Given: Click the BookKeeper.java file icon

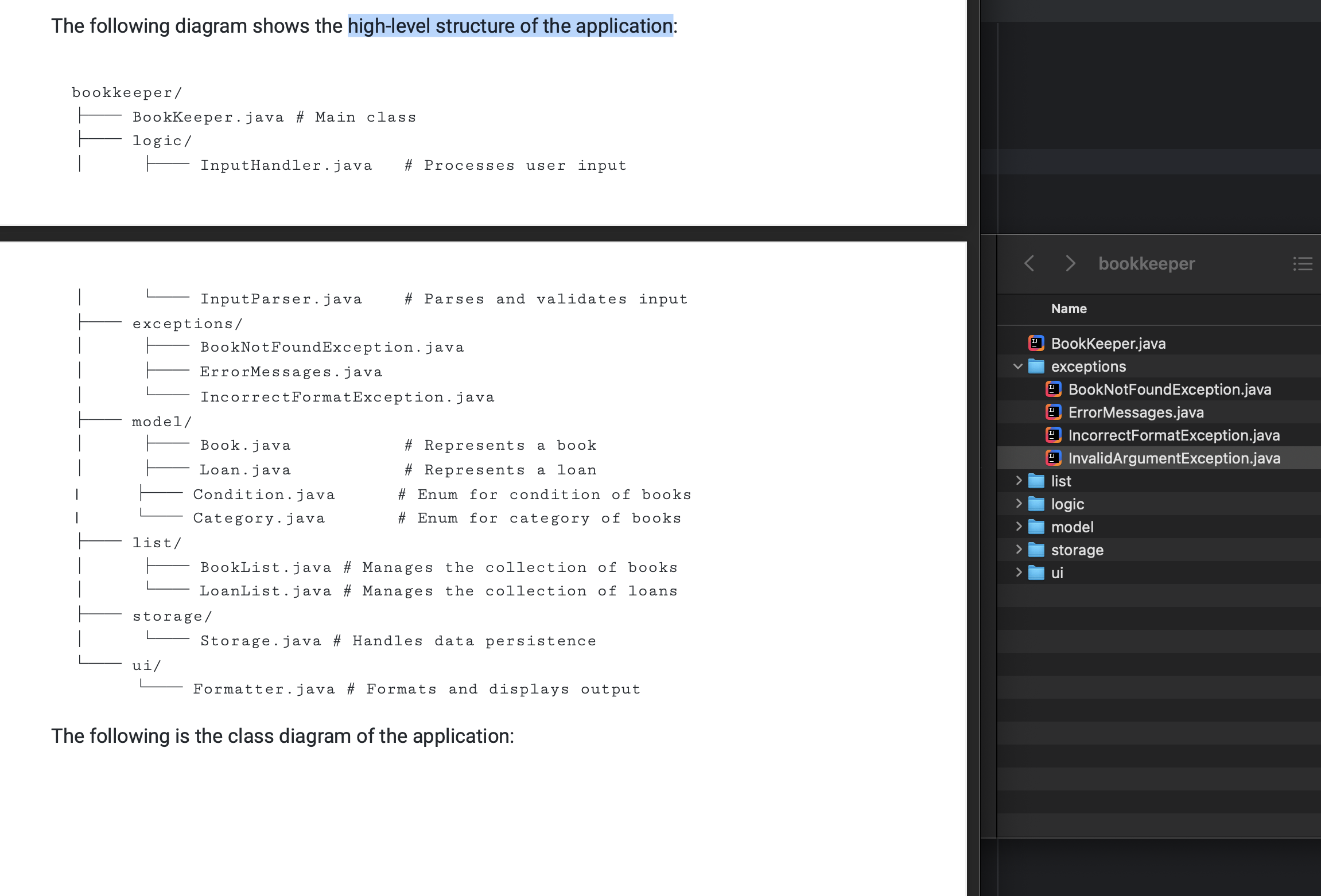Looking at the screenshot, I should 1036,344.
